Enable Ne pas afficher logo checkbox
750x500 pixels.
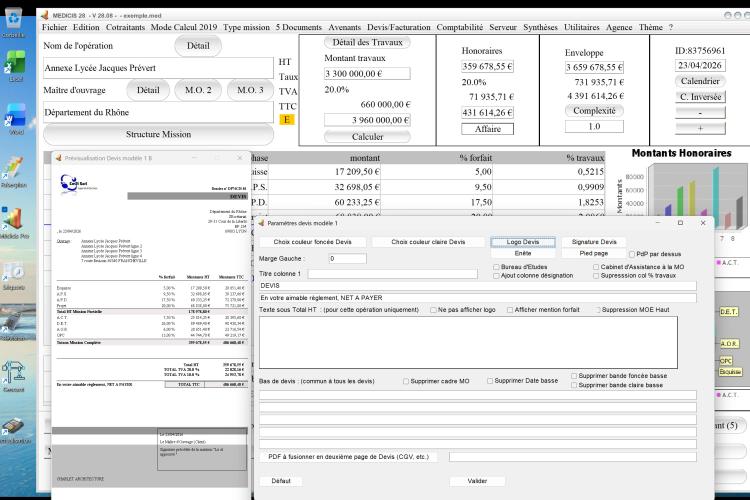pyautogui.click(x=433, y=310)
